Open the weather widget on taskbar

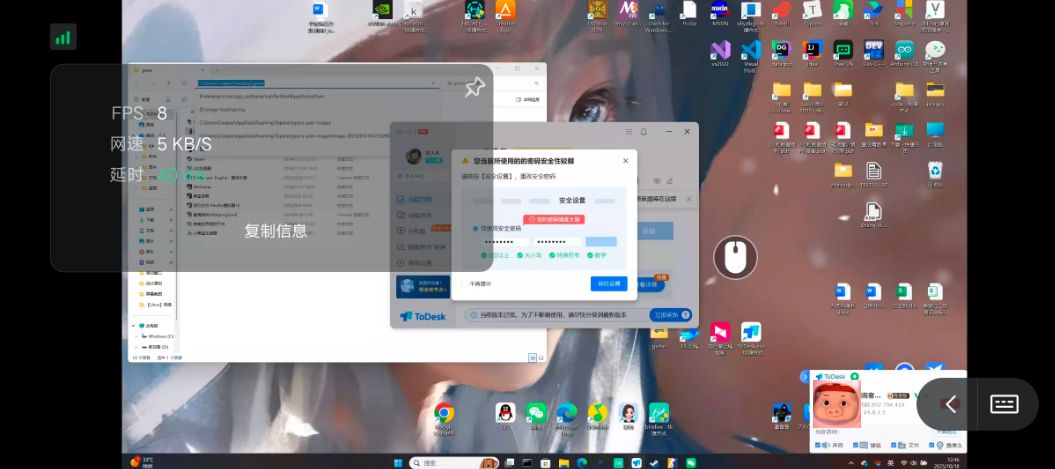143,462
